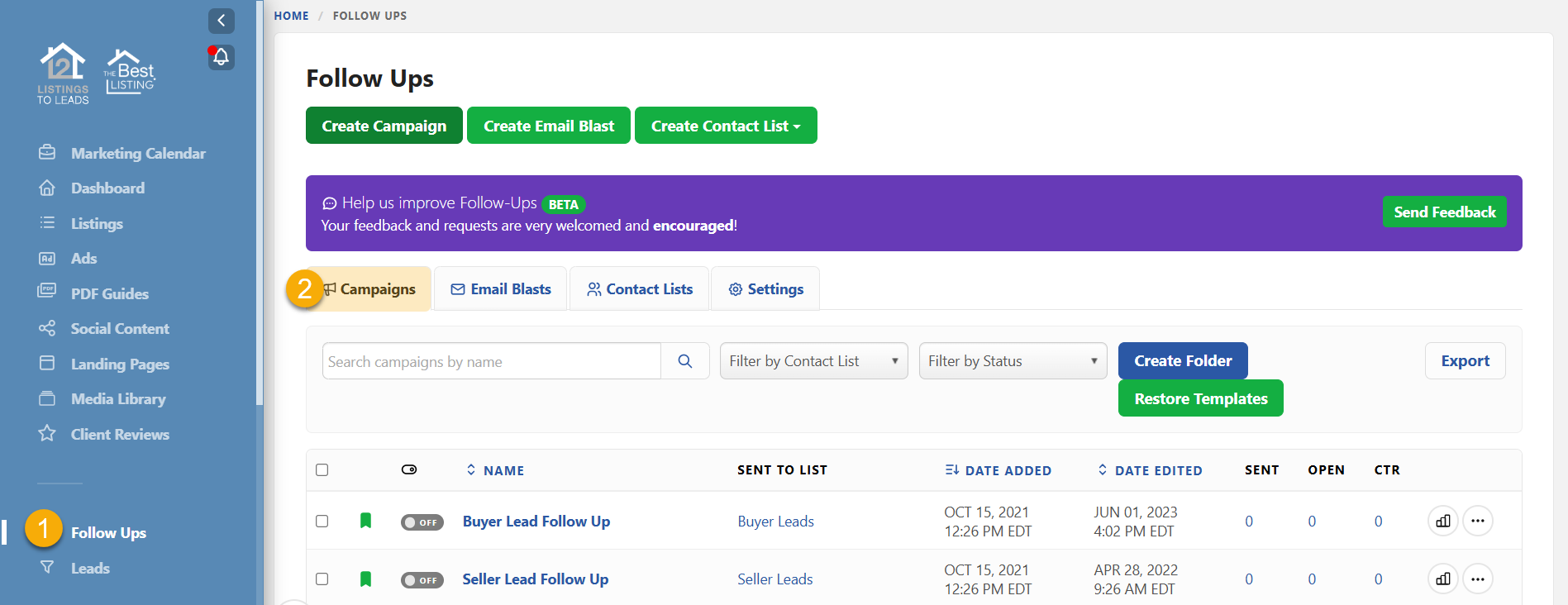
Task: Toggle on Buyer Lead Follow Up campaign
Action: pyautogui.click(x=422, y=522)
